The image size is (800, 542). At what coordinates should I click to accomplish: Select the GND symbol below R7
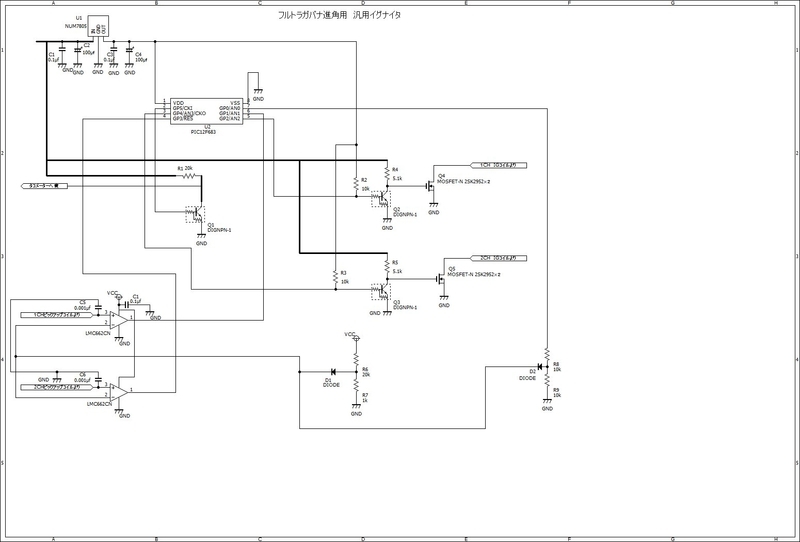click(x=356, y=408)
